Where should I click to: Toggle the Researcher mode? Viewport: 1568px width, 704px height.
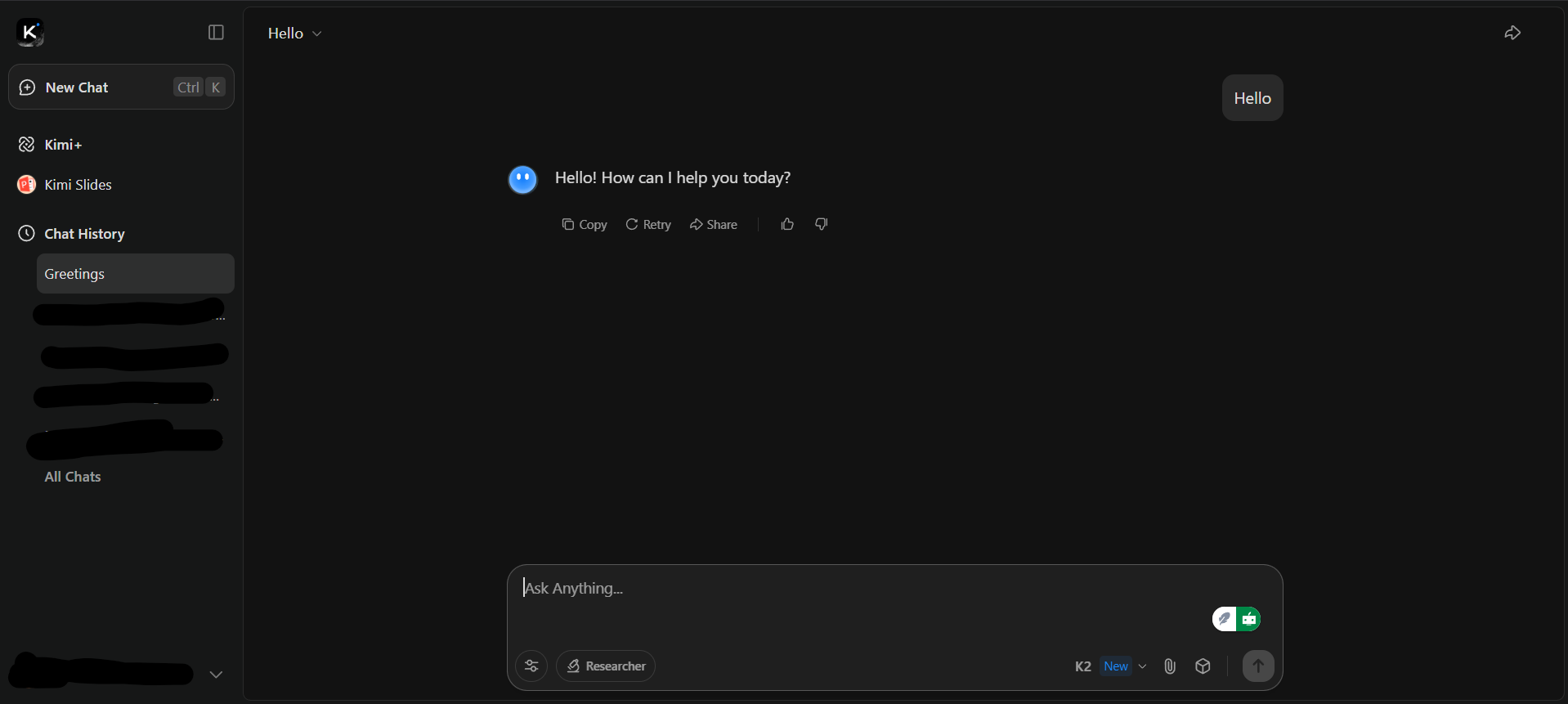tap(606, 666)
